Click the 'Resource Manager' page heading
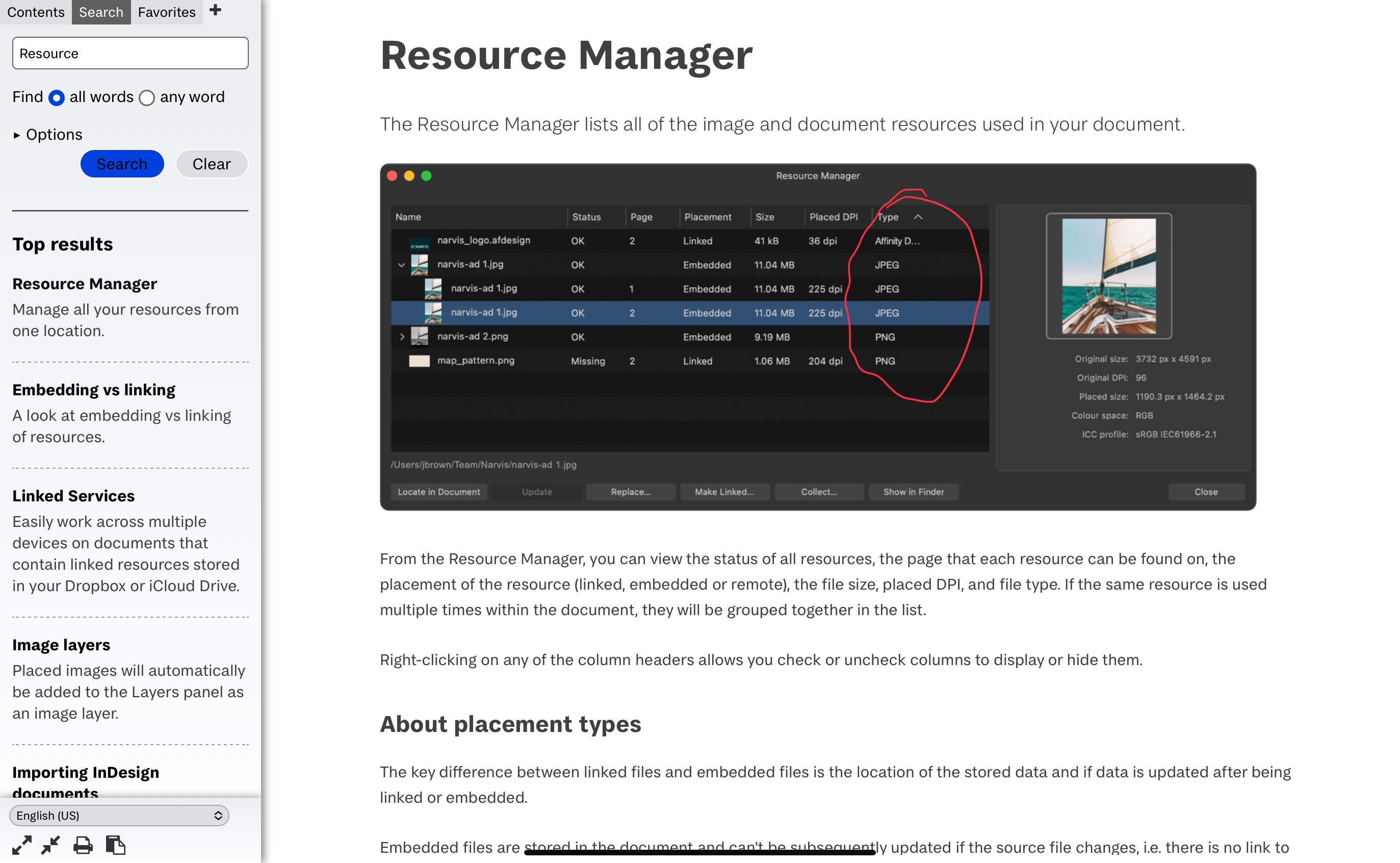The width and height of the screenshot is (1400, 863). (x=566, y=56)
